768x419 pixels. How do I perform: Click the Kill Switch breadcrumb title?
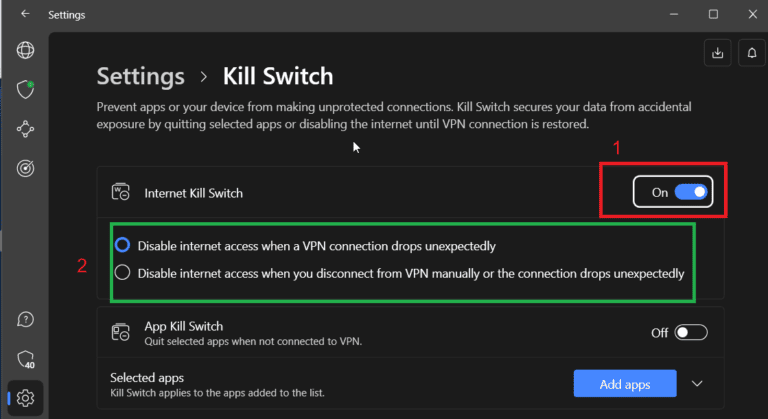point(277,76)
